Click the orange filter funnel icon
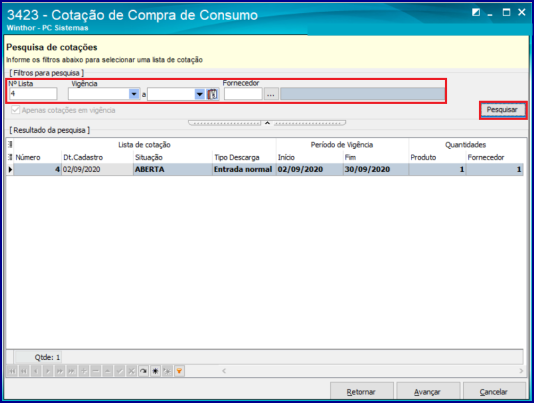Image resolution: width=534 pixels, height=403 pixels. [x=179, y=371]
